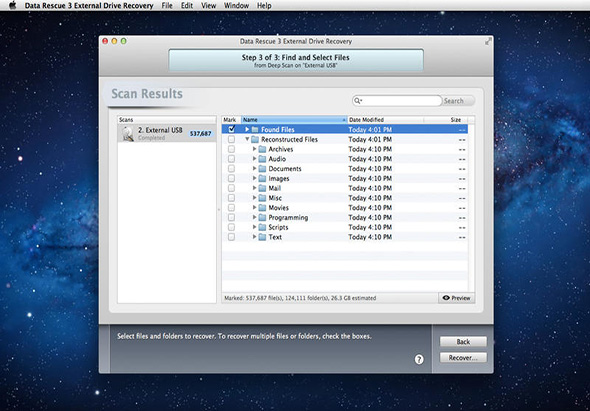Open the File menu

[167, 6]
